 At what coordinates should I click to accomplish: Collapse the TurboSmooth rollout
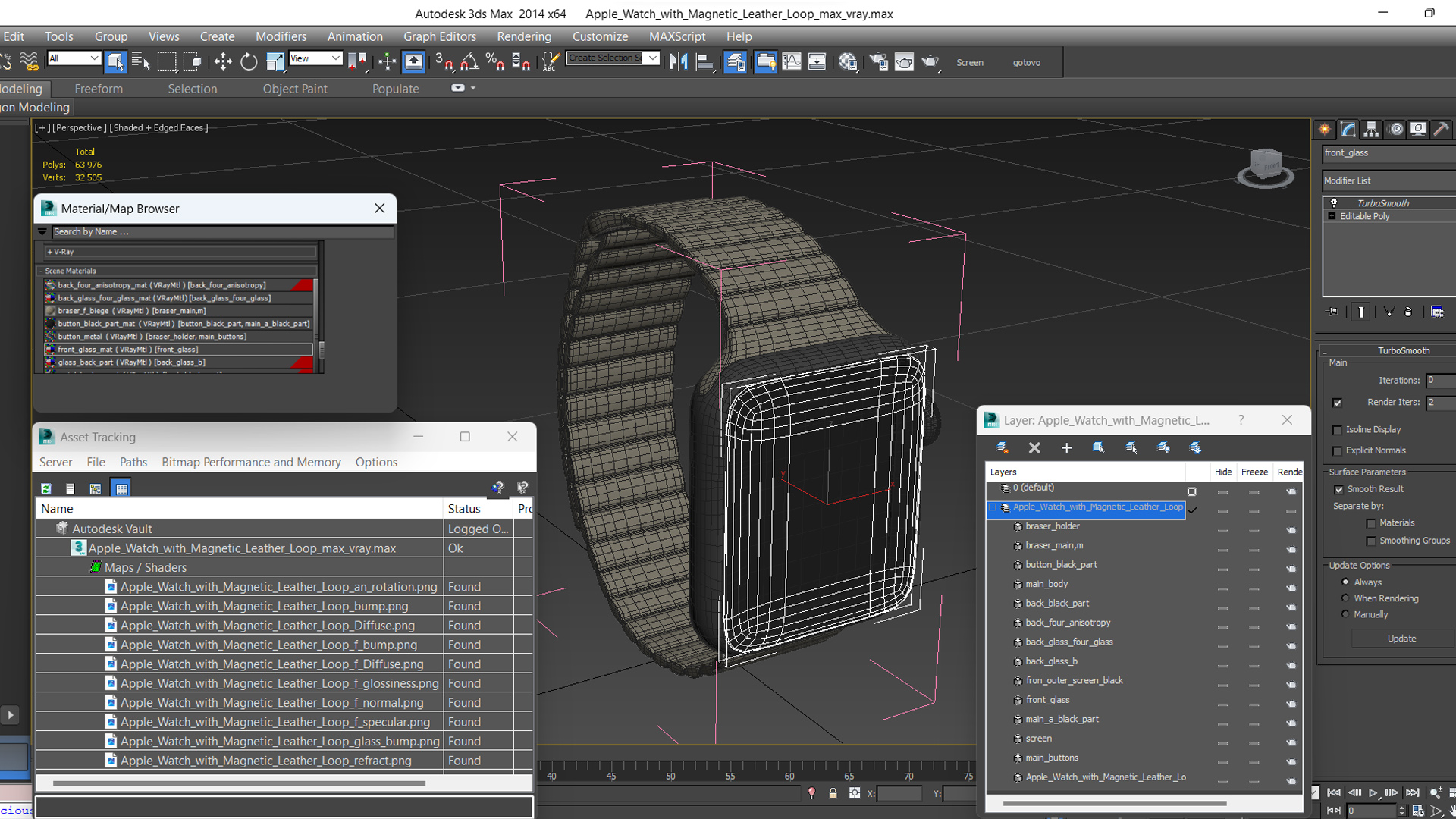point(1324,351)
